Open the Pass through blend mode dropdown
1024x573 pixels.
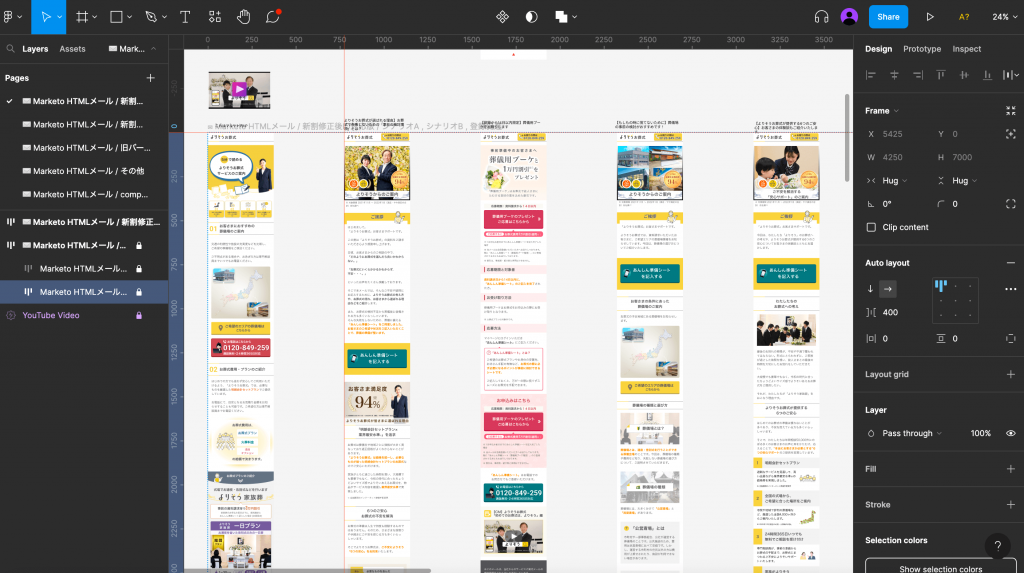point(911,433)
